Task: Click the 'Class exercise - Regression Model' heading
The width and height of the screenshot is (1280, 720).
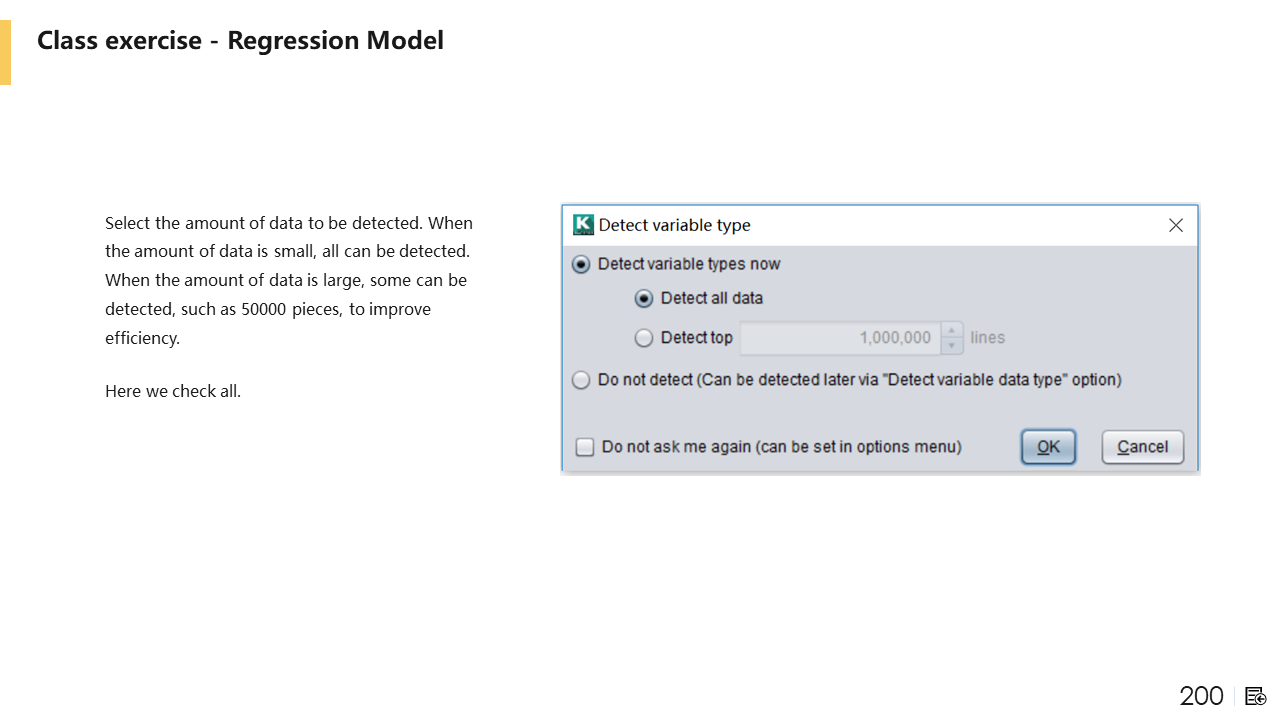Action: click(240, 40)
